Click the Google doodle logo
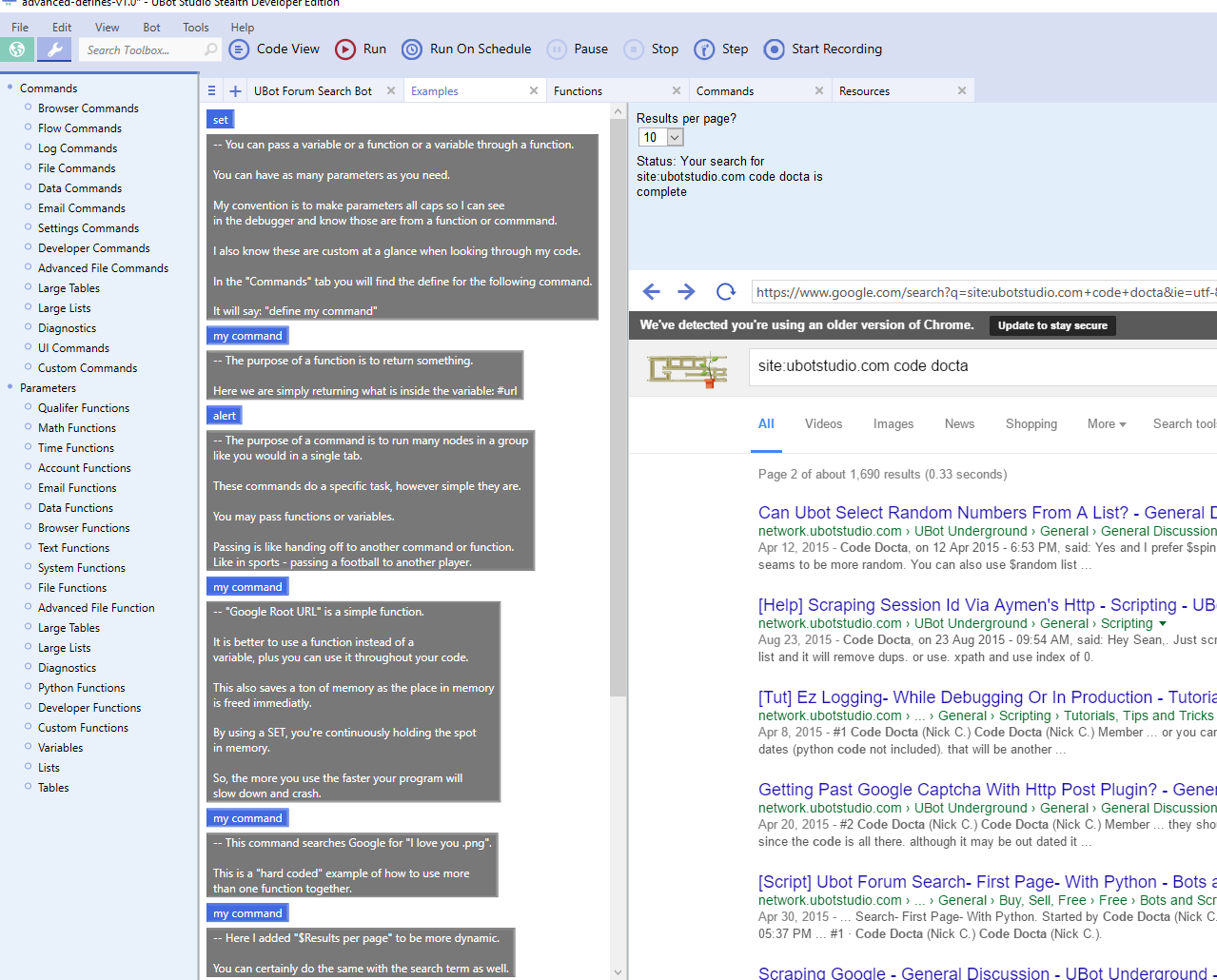This screenshot has height=980, width=1217. pos(687,369)
